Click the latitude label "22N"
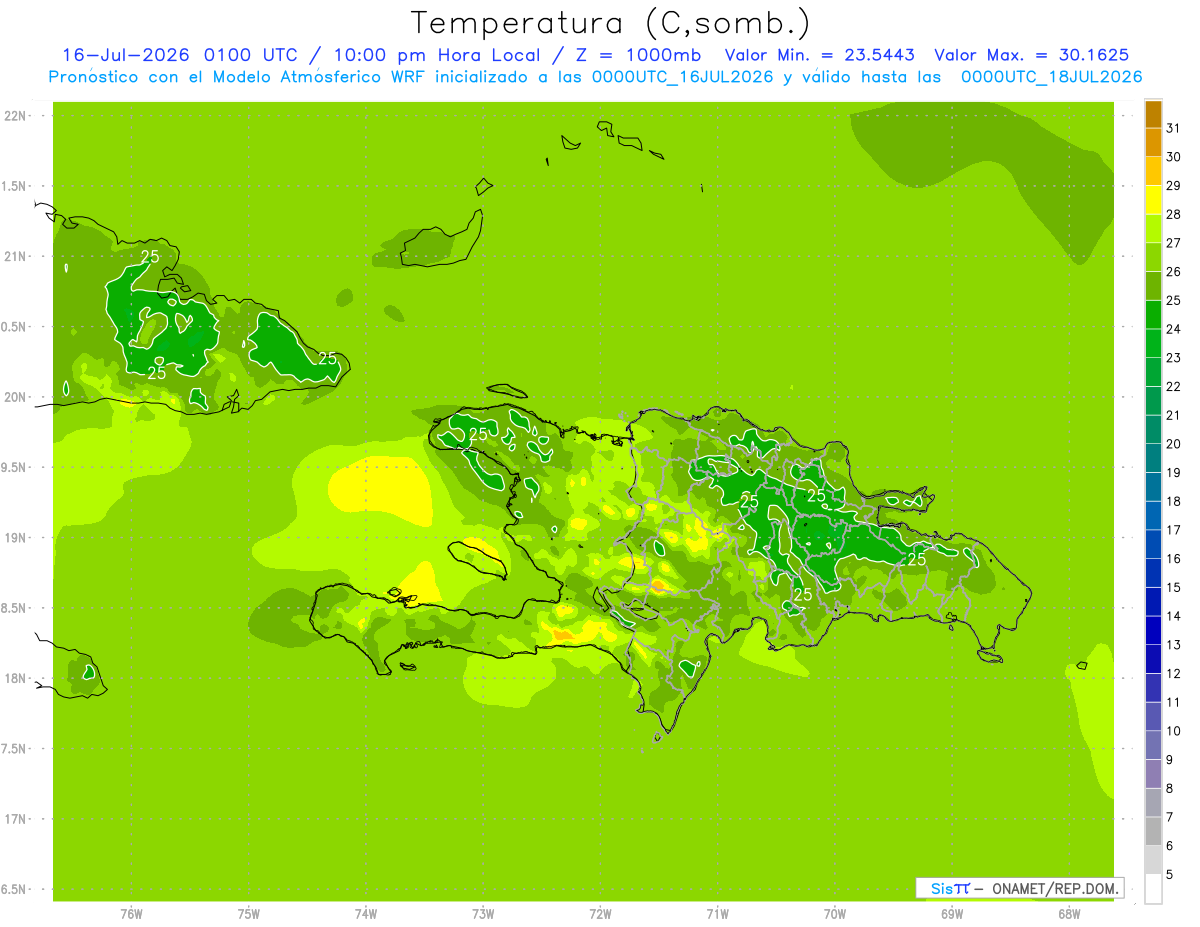Viewport: 1200px width, 927px height. [x=16, y=115]
